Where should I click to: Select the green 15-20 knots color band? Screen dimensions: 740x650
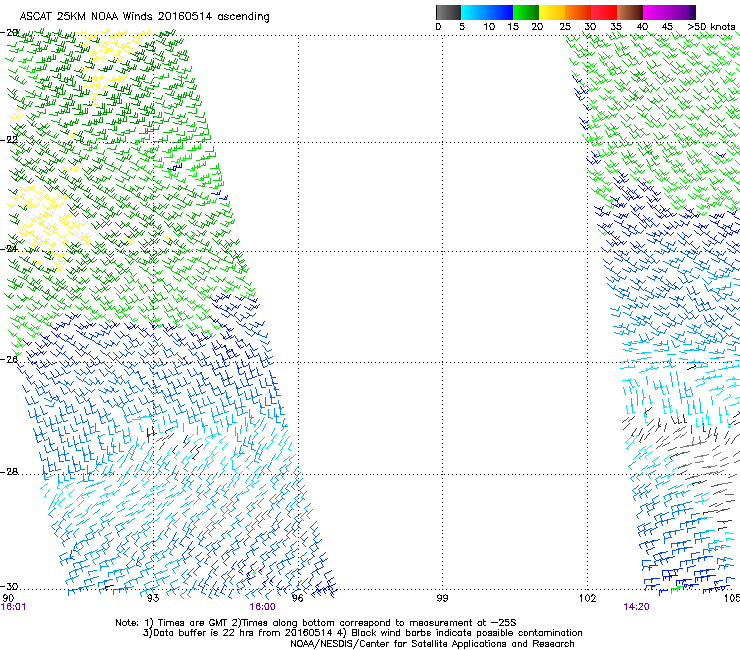526,12
